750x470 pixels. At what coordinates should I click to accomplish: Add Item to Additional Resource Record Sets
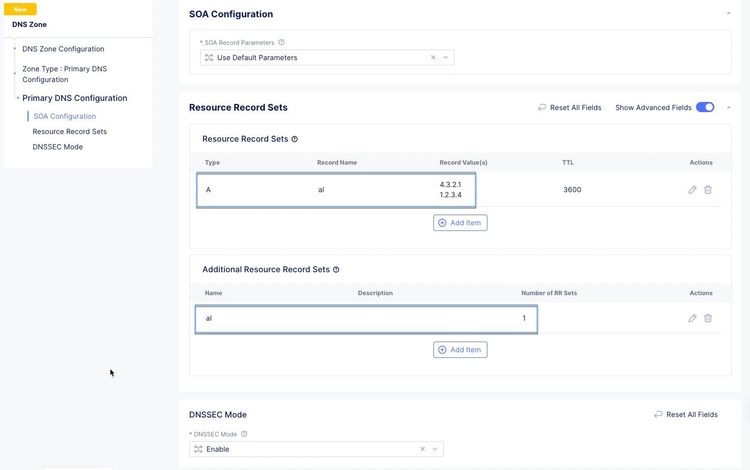tap(460, 350)
